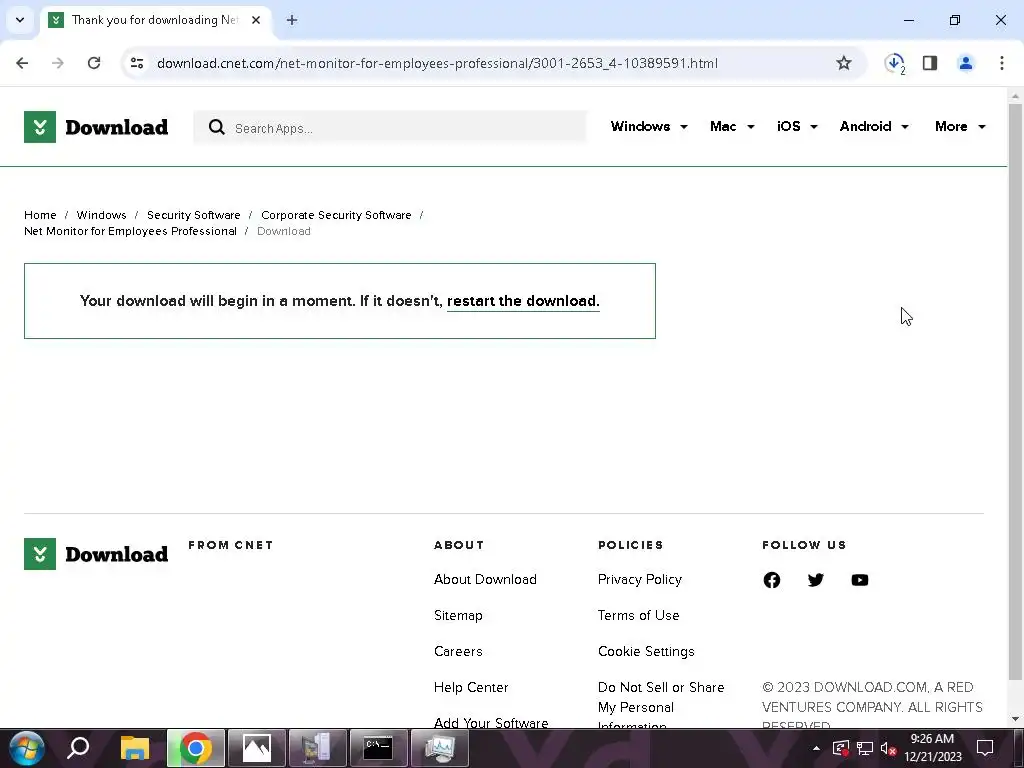Click the page vertical scrollbar
1024x768 pixels.
[1016, 392]
